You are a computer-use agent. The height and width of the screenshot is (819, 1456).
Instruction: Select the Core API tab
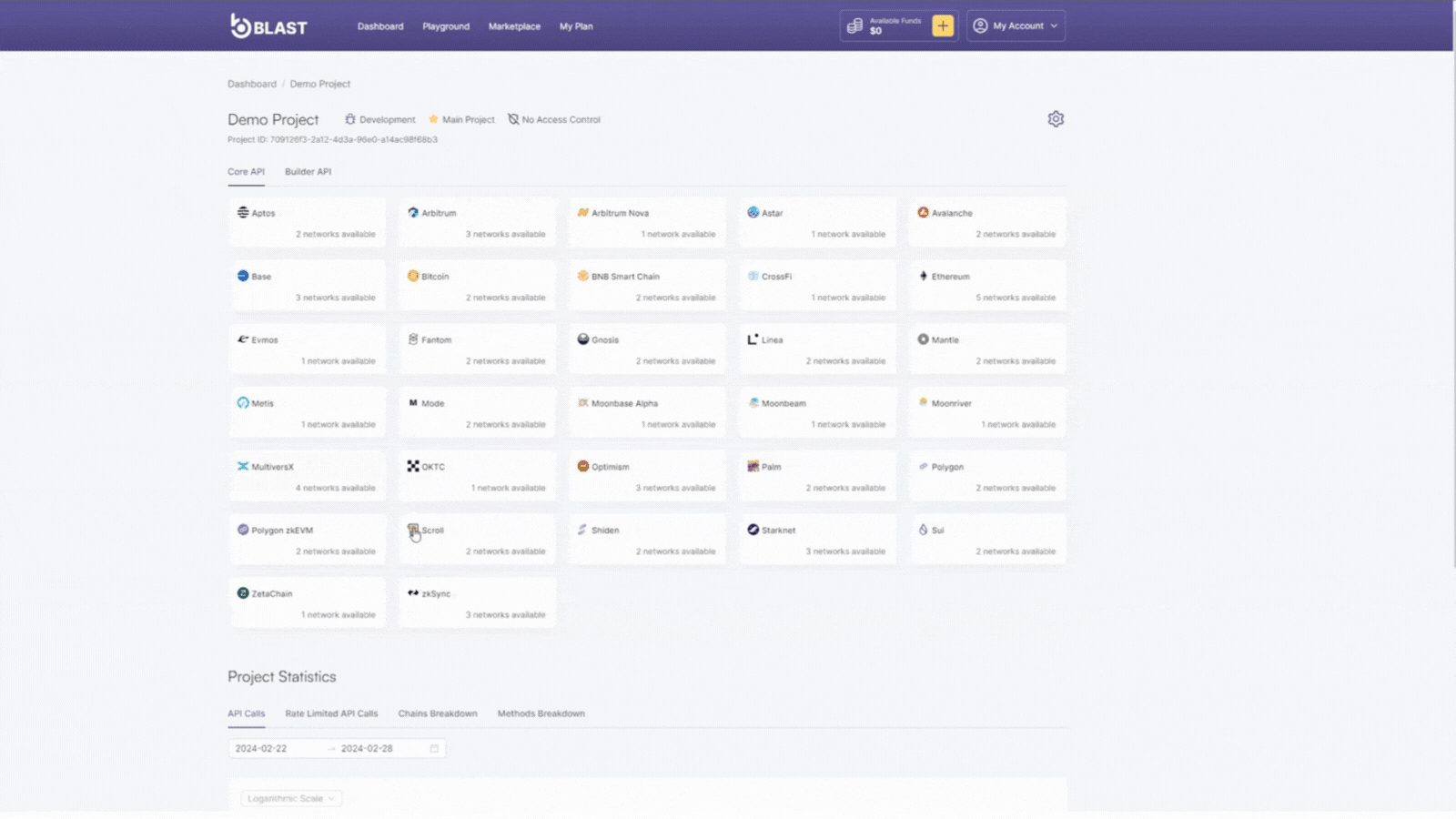pos(246,171)
